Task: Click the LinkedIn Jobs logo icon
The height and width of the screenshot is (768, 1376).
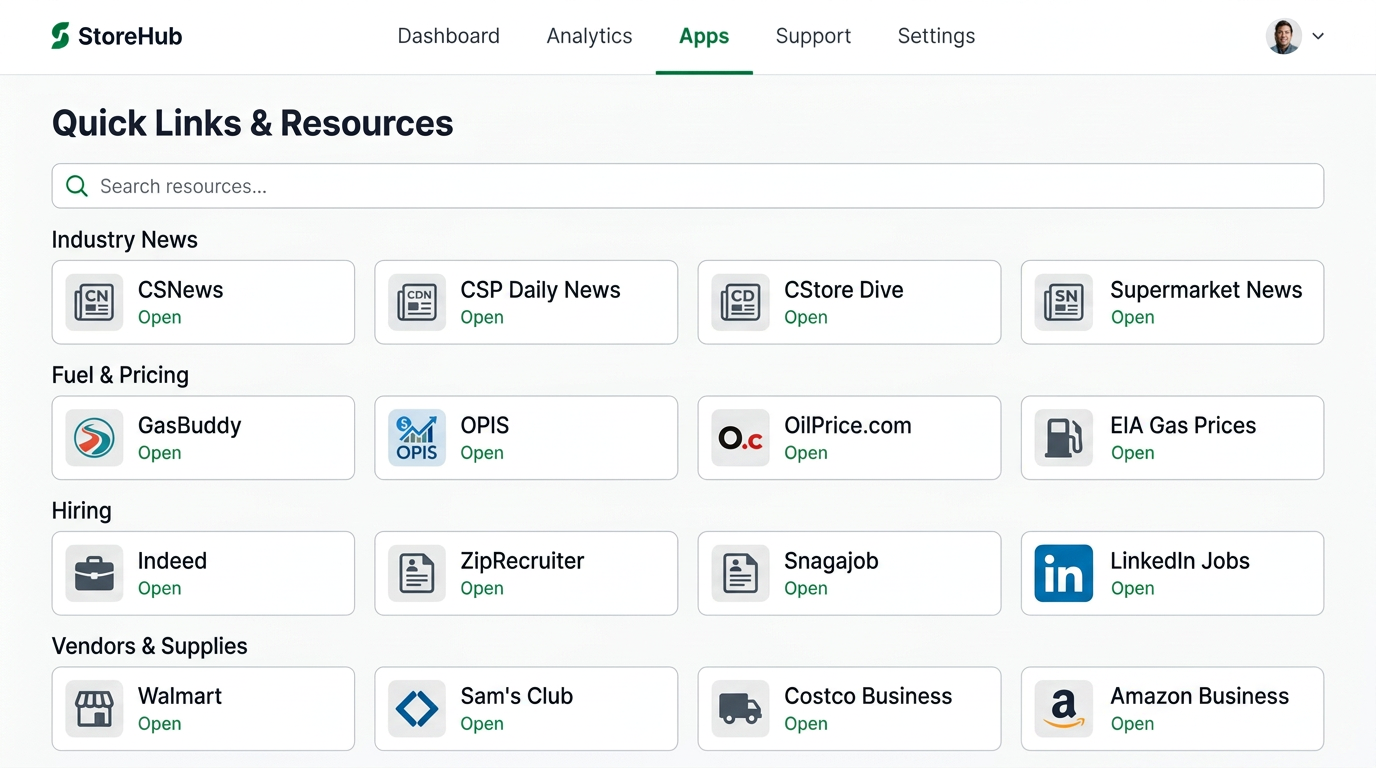Action: (1064, 573)
